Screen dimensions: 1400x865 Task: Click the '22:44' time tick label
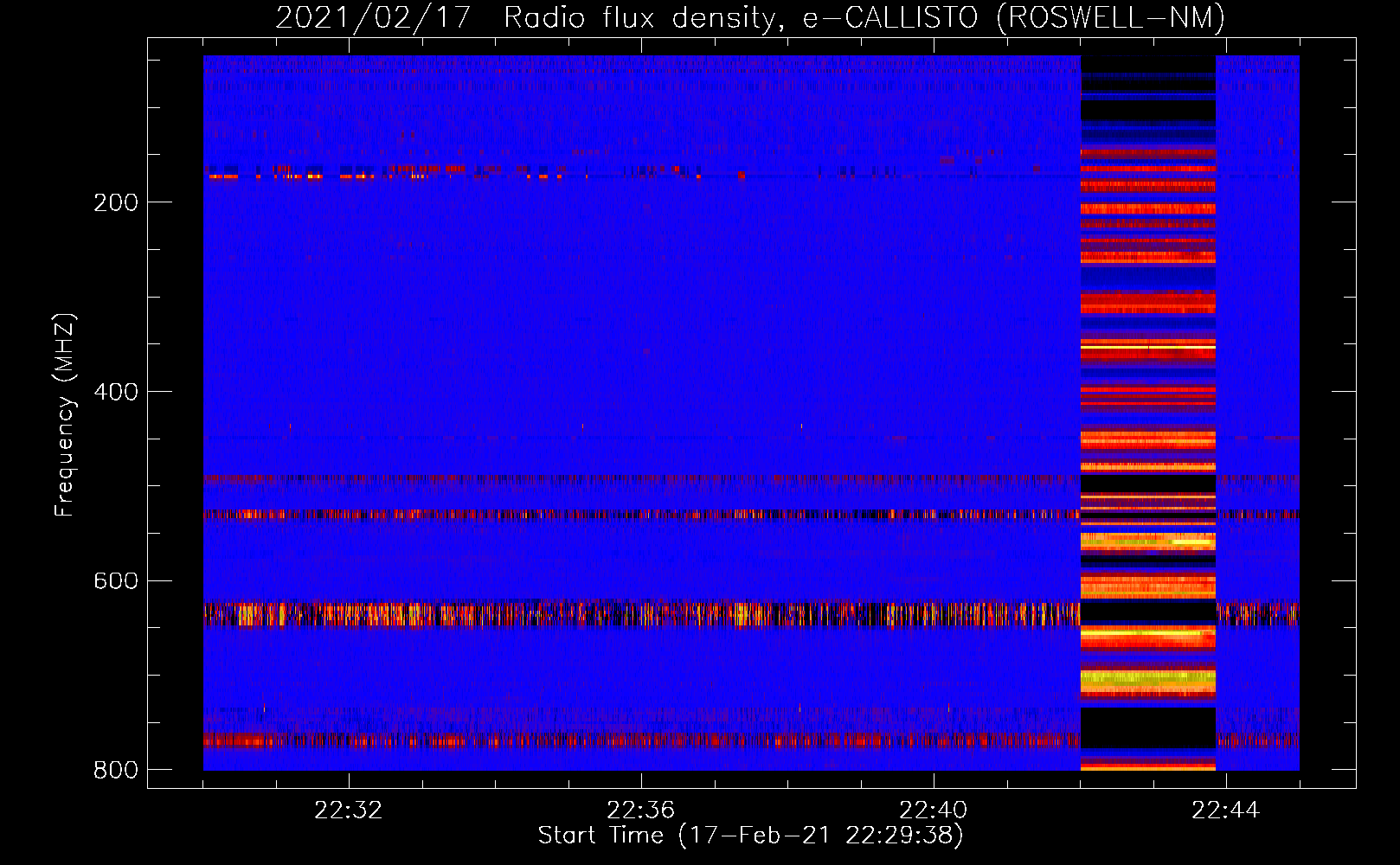click(1226, 810)
